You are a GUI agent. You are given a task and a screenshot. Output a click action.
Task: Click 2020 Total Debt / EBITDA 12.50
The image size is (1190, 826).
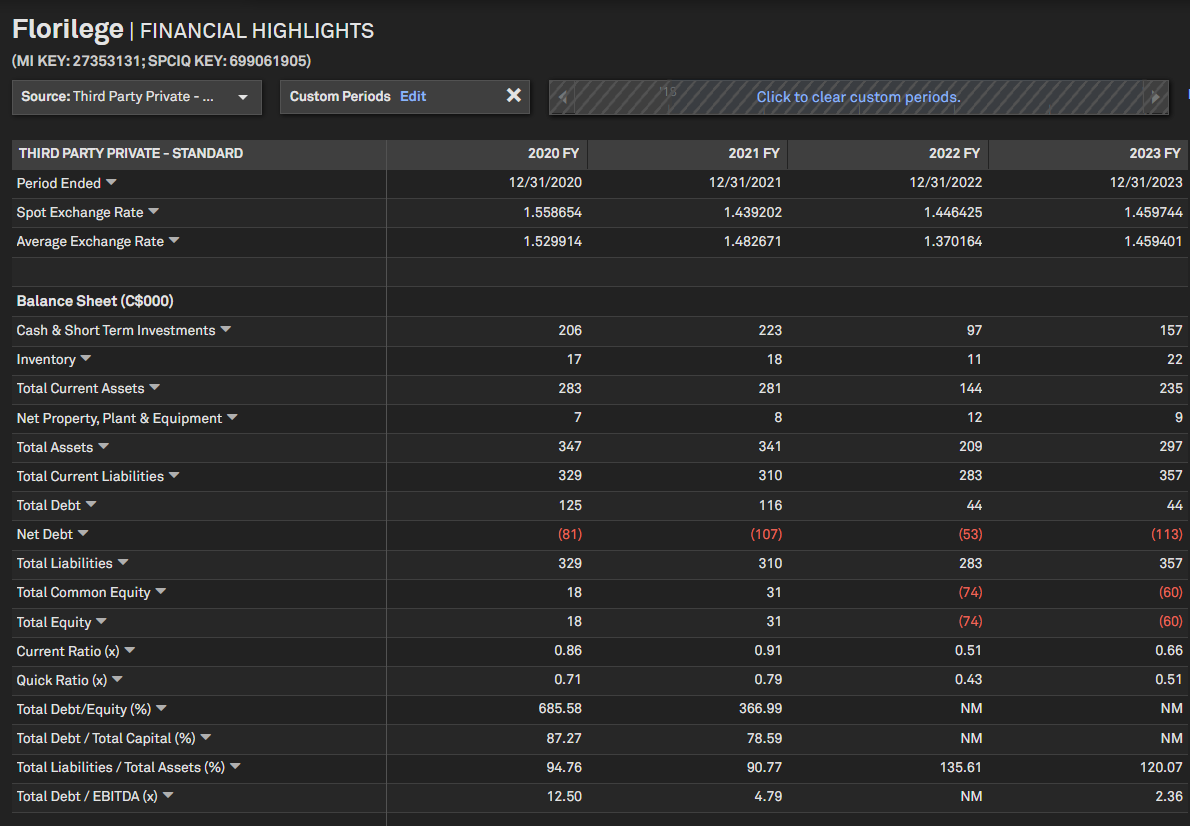564,796
